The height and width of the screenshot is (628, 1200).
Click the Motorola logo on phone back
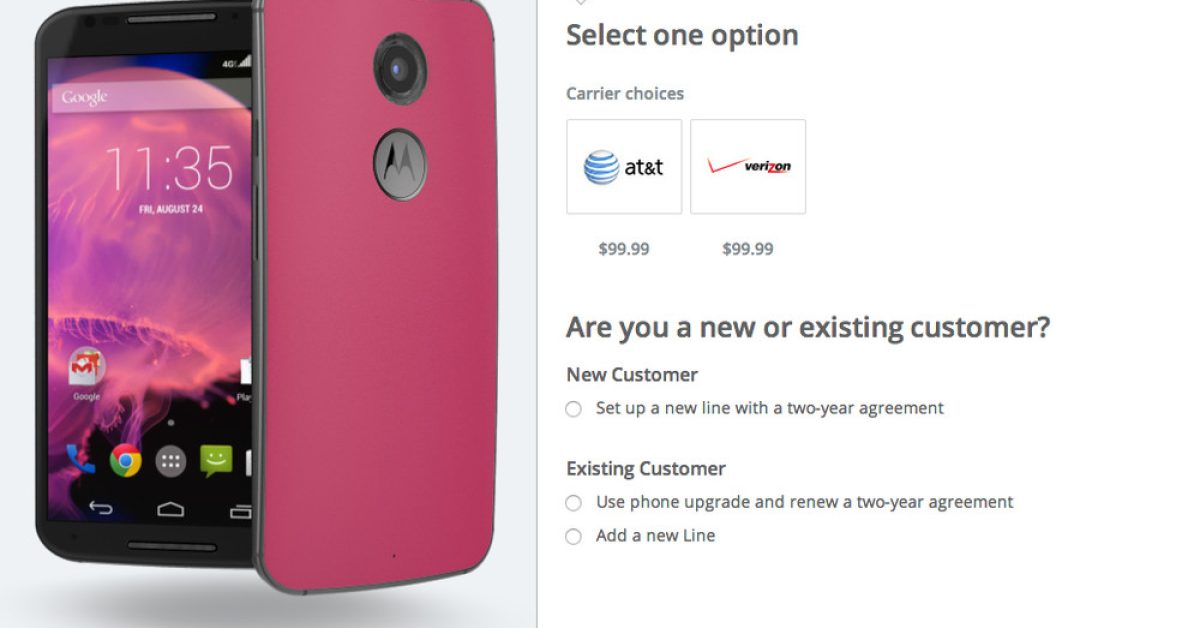point(400,164)
